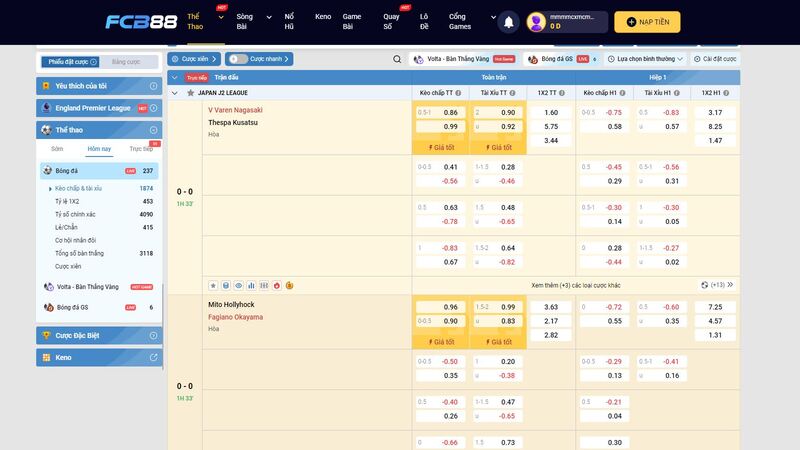The image size is (800, 450).
Task: Open the bar chart statistics icon
Action: [x=251, y=286]
